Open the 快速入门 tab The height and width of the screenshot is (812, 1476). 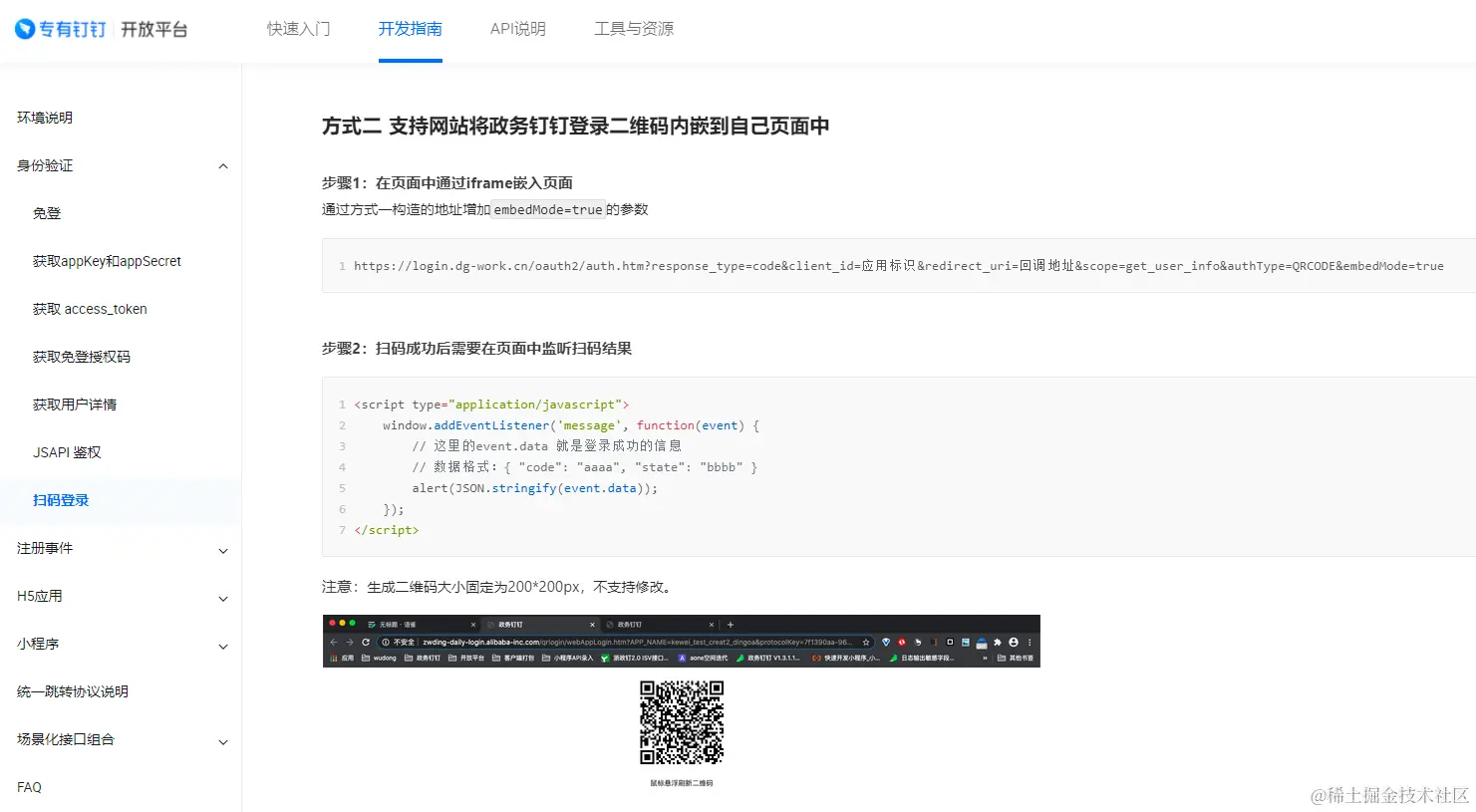click(x=299, y=29)
